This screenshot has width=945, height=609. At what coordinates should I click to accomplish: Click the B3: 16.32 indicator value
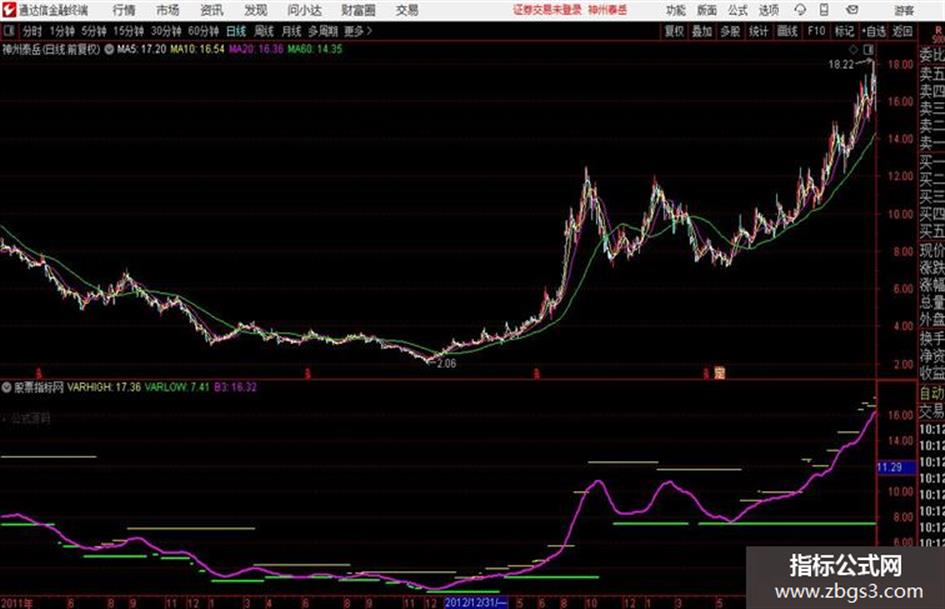[235, 387]
